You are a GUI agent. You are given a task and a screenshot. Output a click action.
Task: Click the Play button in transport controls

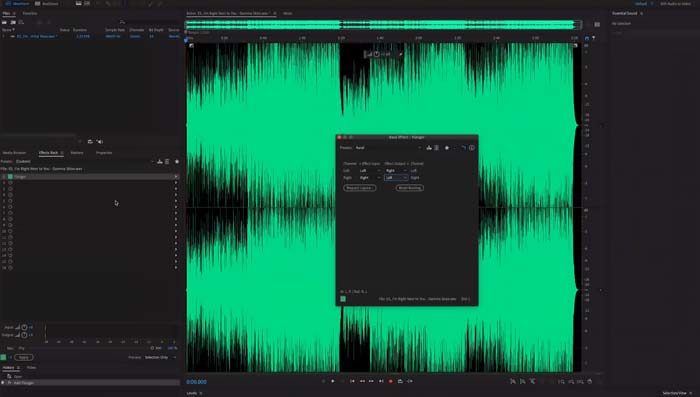[333, 381]
